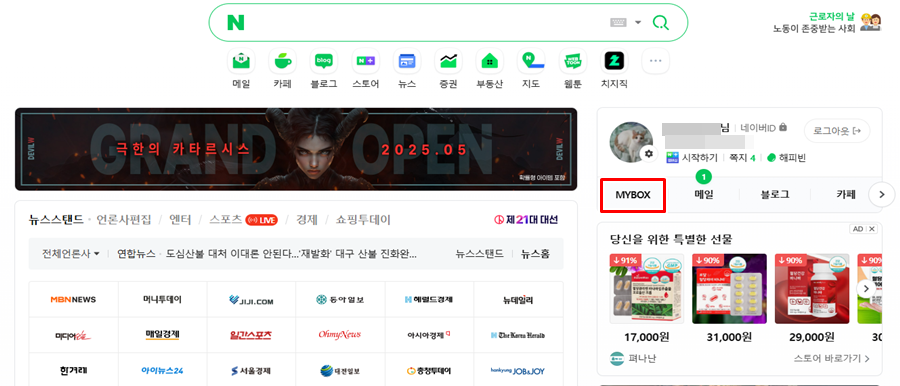Screen dimensions: 900x386
Task: Click the Naver N logo in search bar
Action: (x=235, y=22)
